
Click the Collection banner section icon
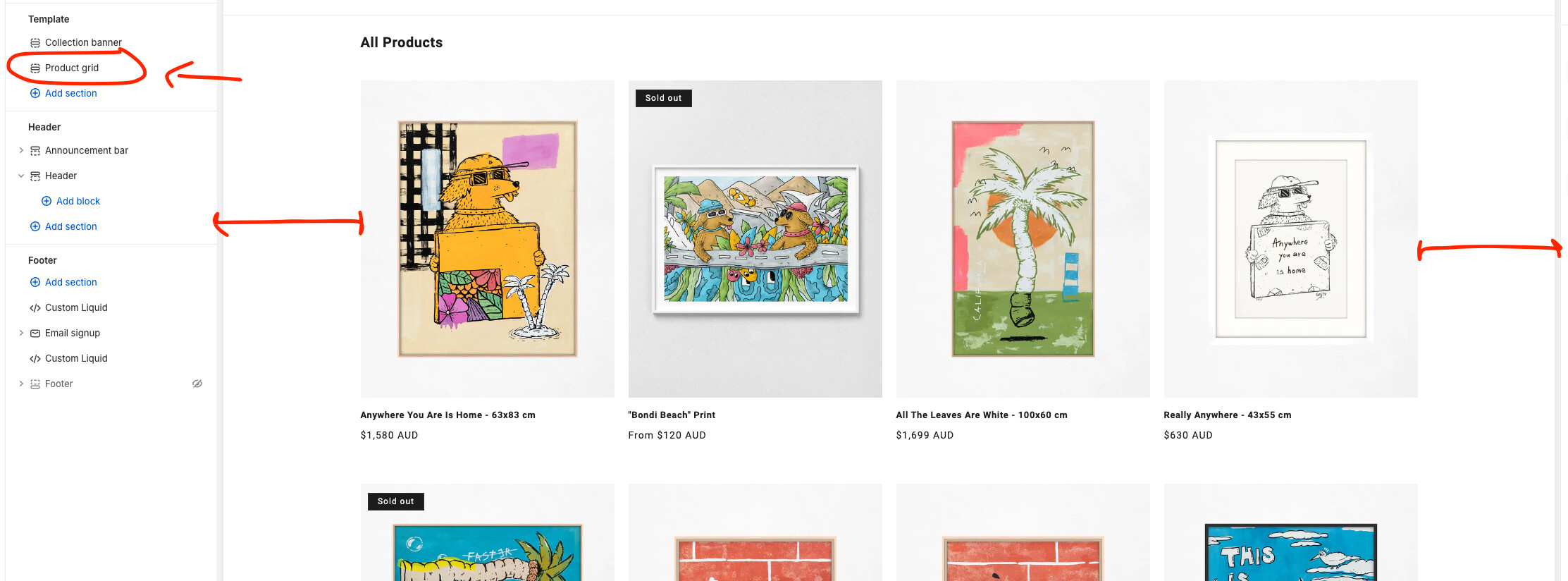coord(35,43)
